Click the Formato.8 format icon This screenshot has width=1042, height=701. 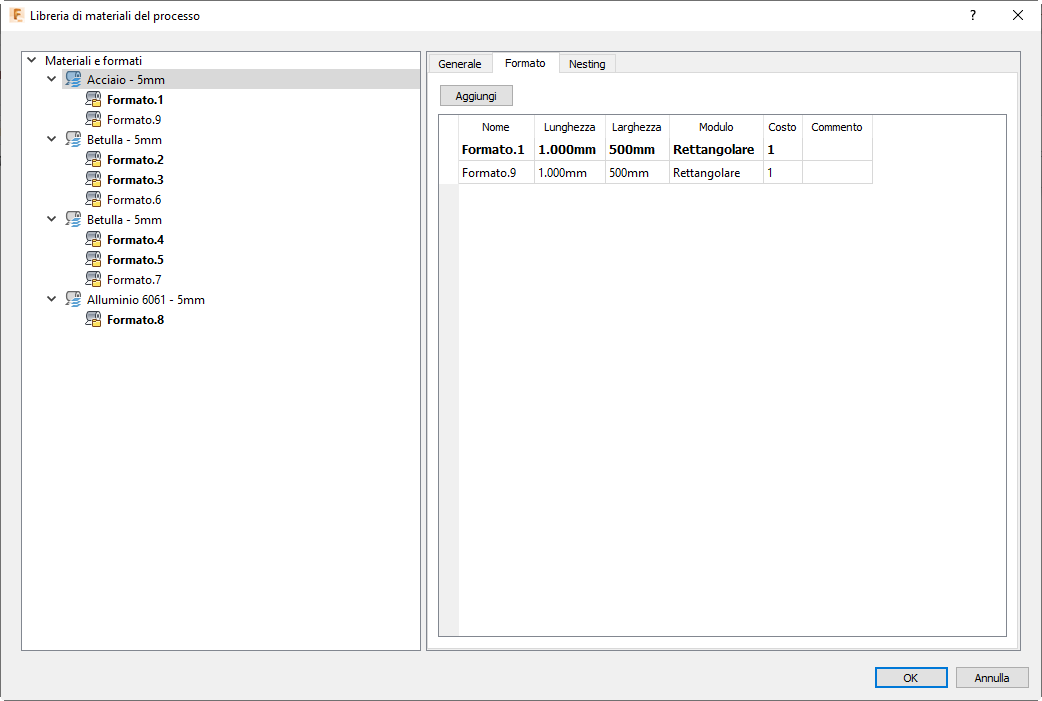pos(94,320)
